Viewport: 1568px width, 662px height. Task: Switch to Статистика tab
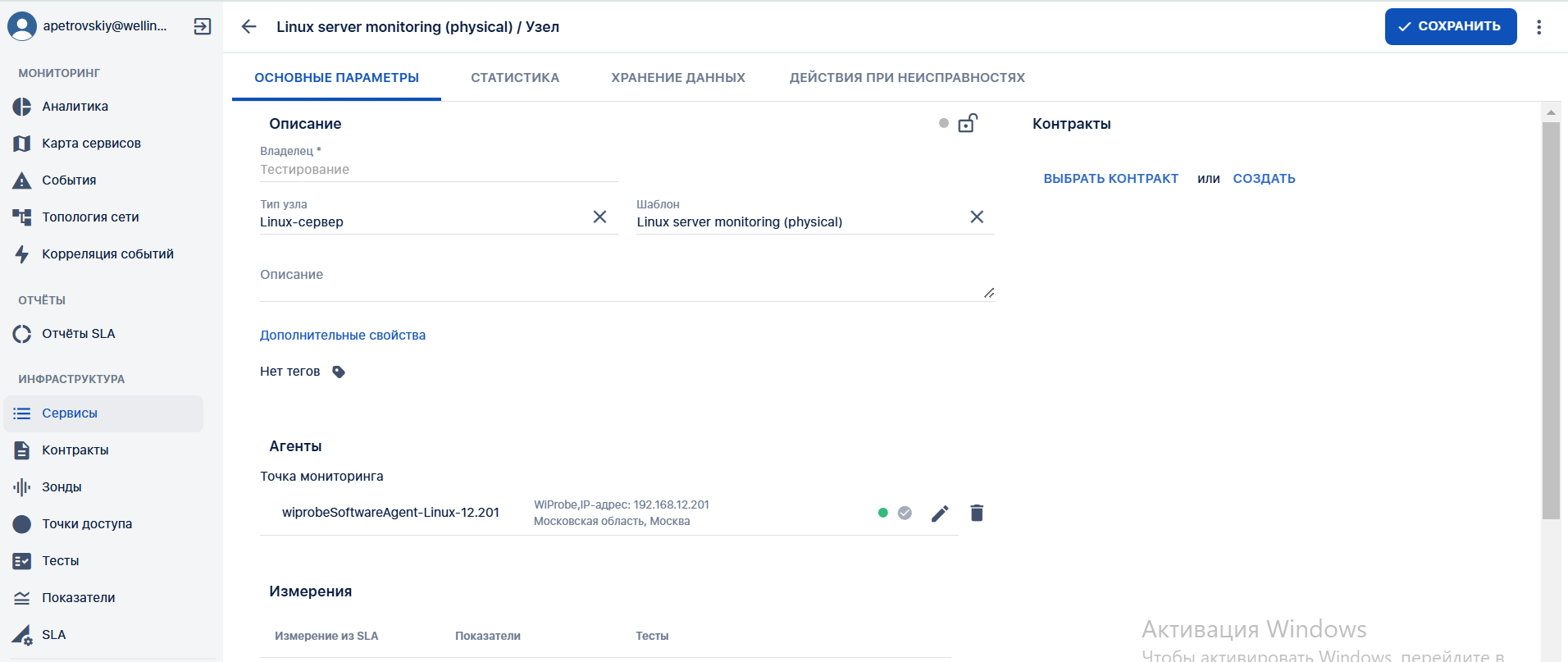(515, 78)
